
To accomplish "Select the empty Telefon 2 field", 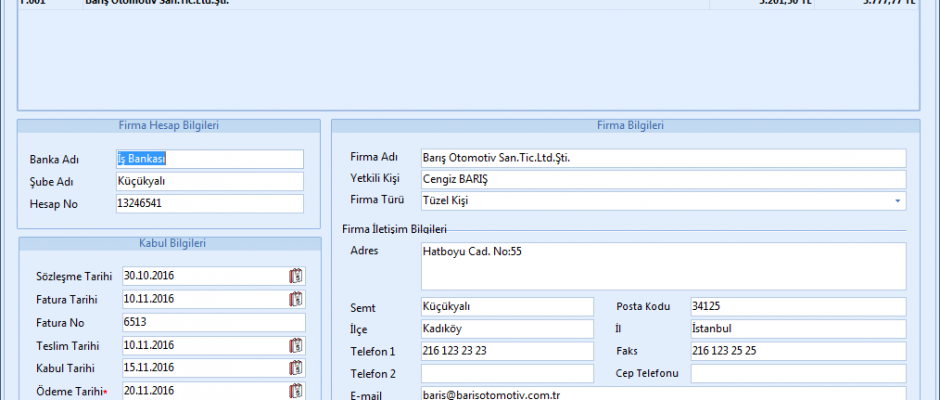I will coord(509,373).
